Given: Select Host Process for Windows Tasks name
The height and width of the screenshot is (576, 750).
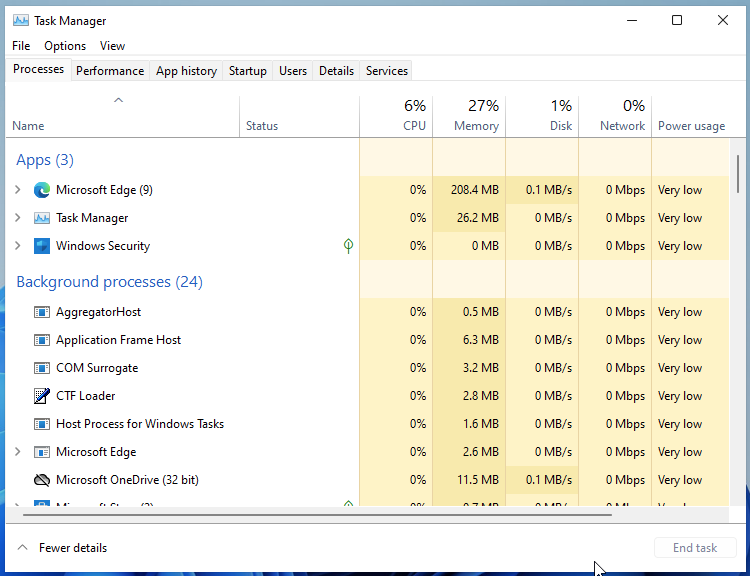Looking at the screenshot, I should [140, 424].
